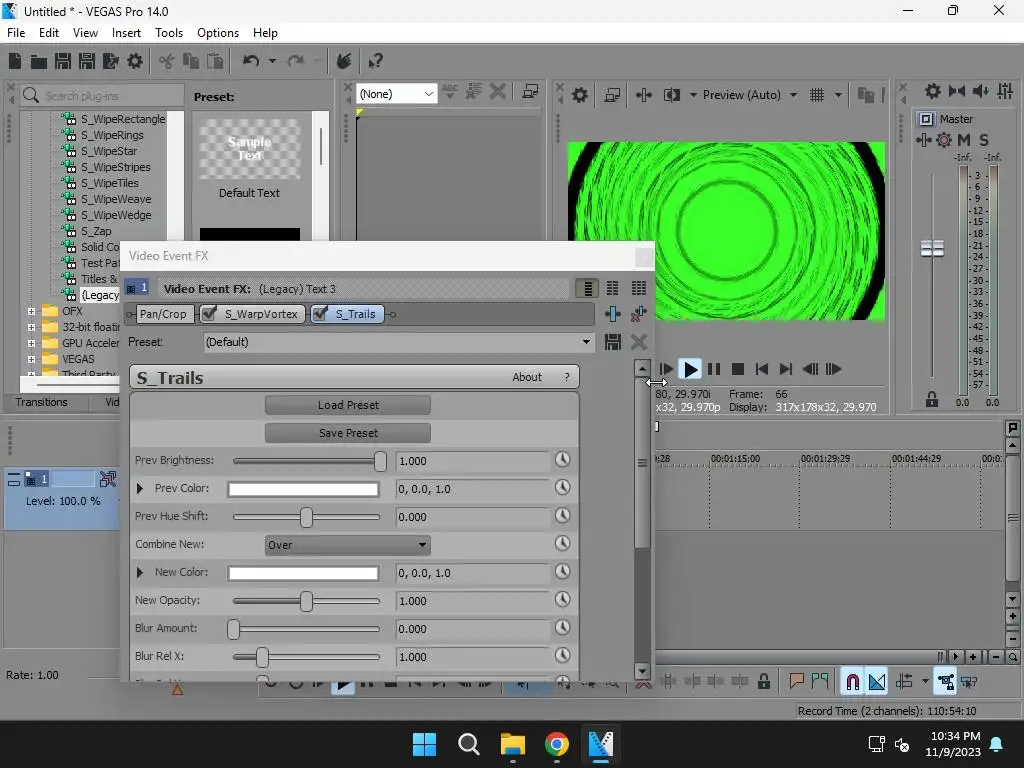
Task: Open Project Properties gear icon
Action: [x=135, y=61]
